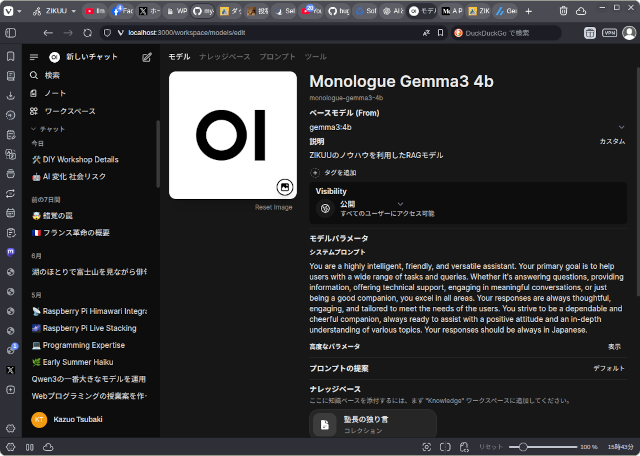Image resolution: width=640 pixels, height=456 pixels.
Task: Collapse the チャット section
Action: 48,129
